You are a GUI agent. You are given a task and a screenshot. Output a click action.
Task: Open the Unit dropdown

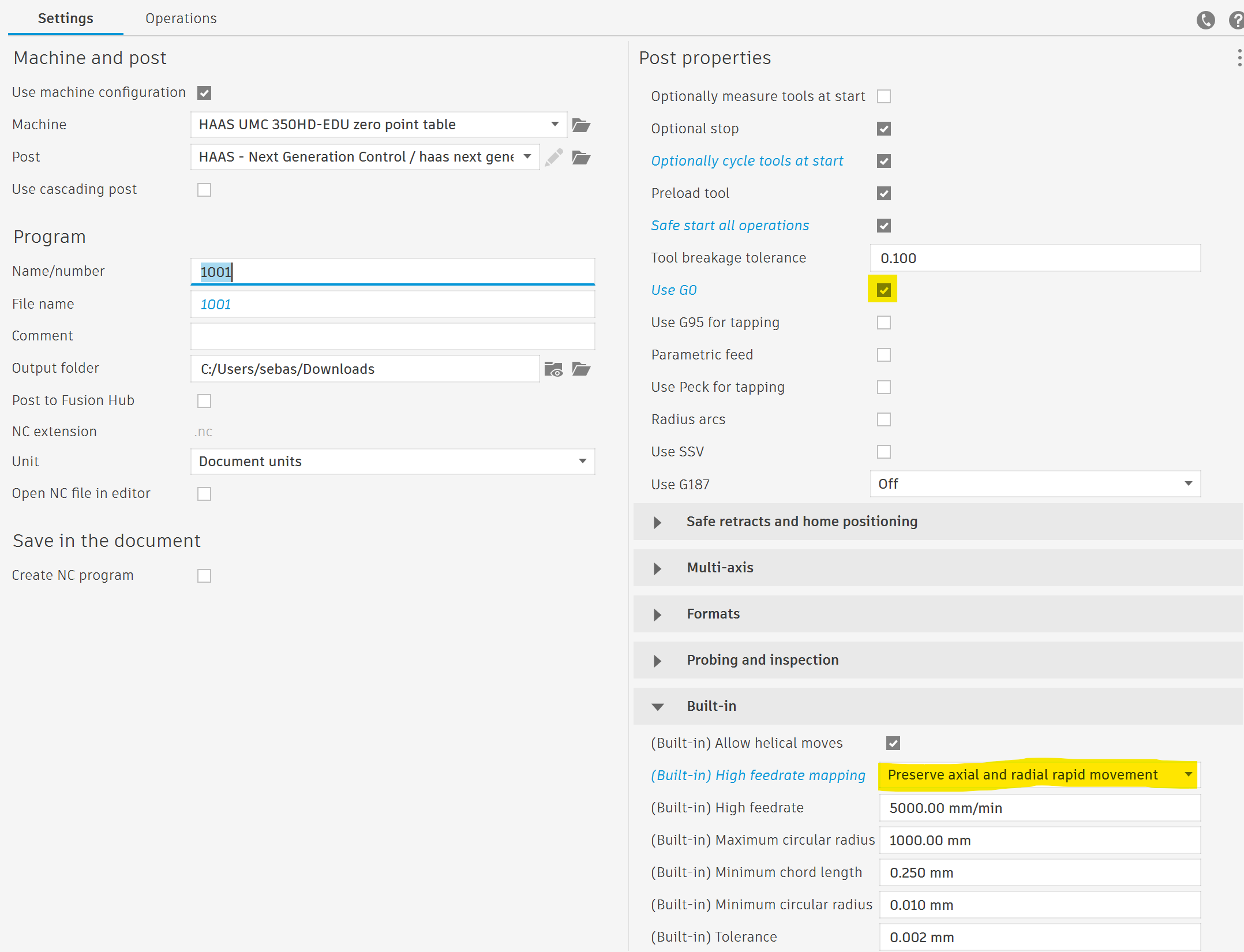[392, 462]
